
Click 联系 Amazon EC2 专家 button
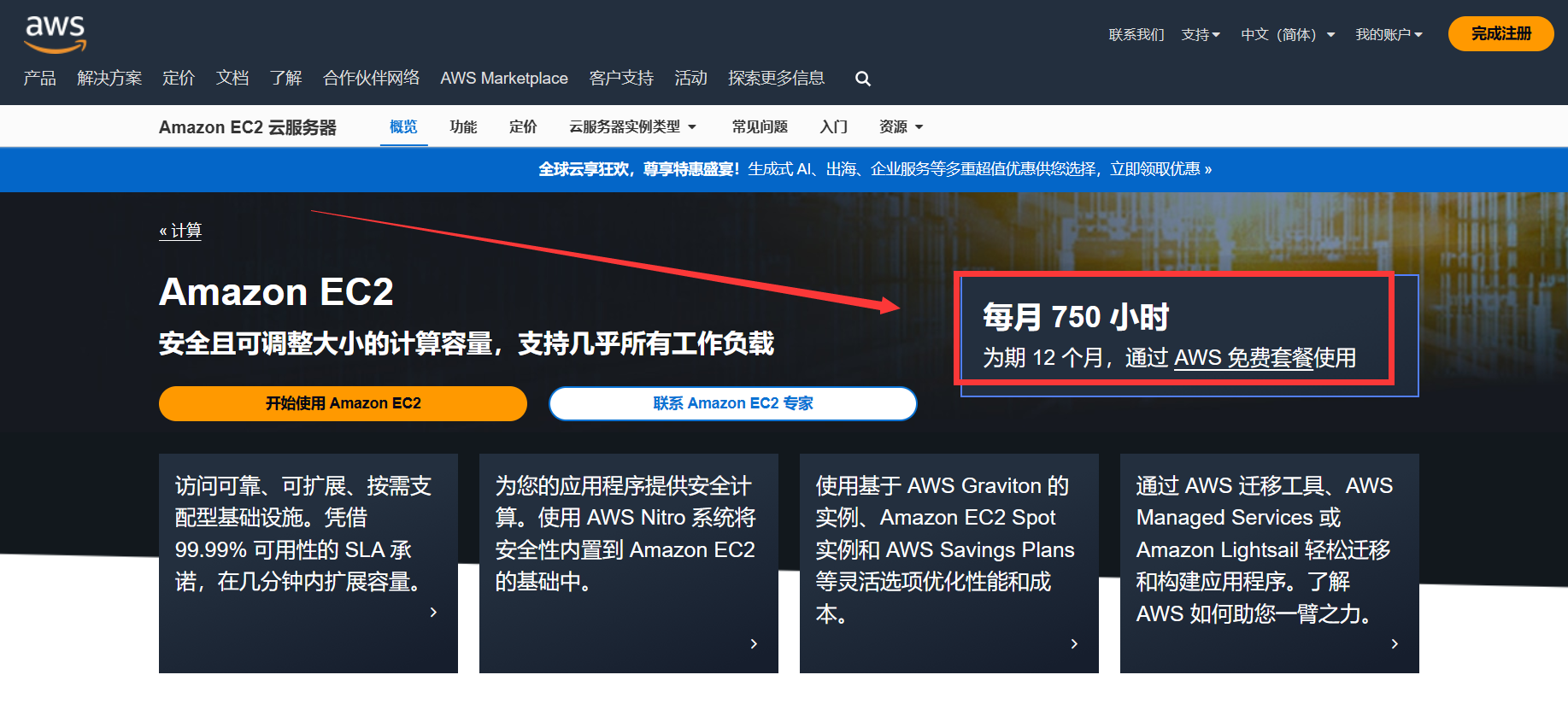(x=733, y=403)
